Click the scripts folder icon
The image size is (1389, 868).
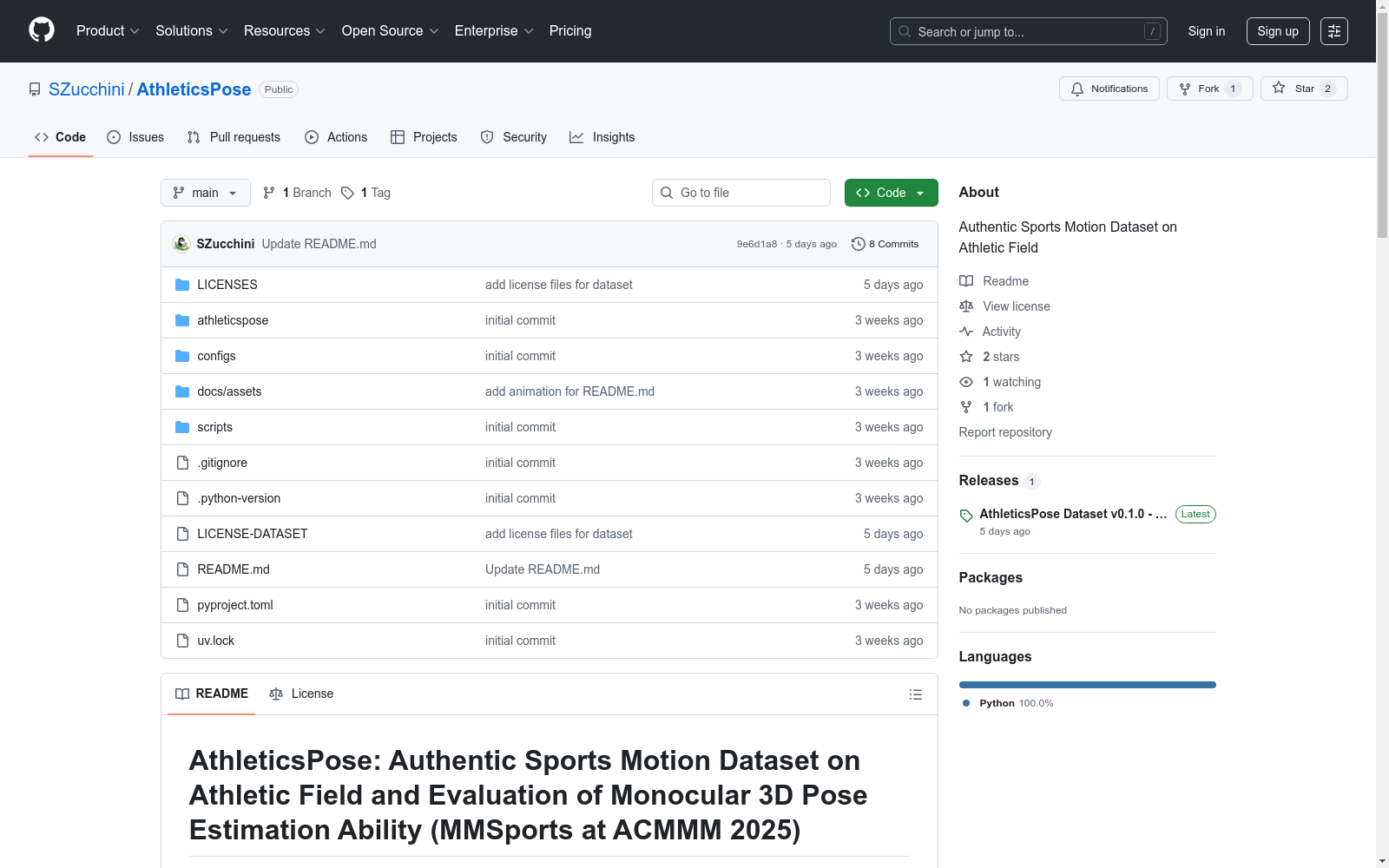pos(182,427)
